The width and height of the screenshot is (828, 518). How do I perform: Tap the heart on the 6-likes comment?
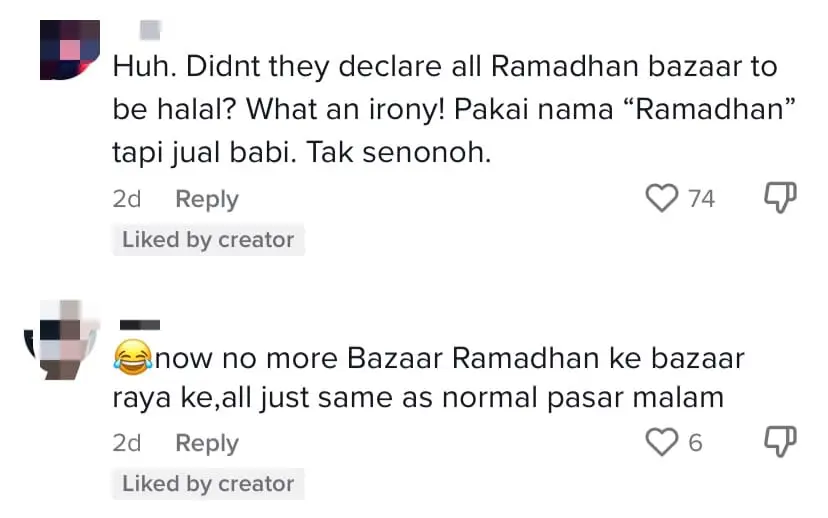tap(662, 442)
